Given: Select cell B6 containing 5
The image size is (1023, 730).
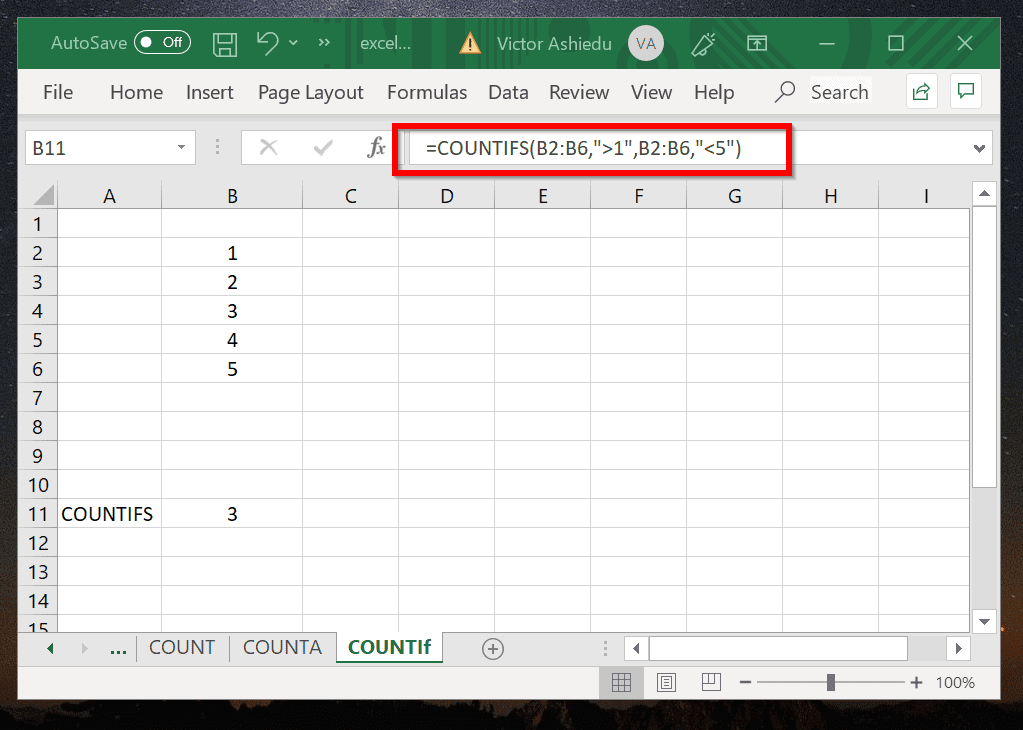Looking at the screenshot, I should point(232,369).
